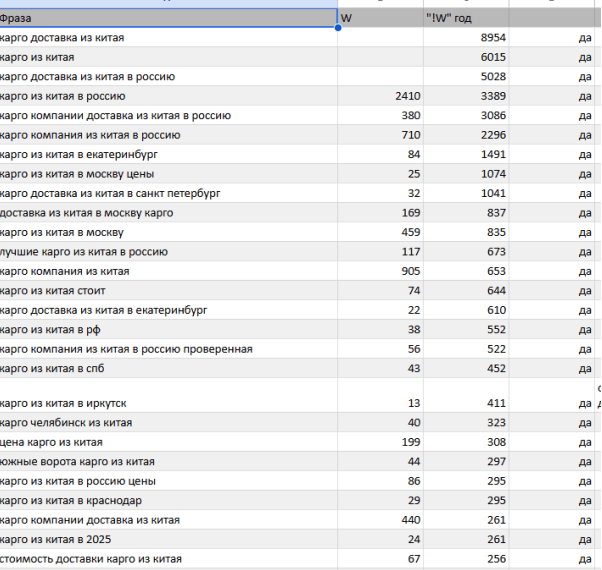Select cell 'карго доставка из китая в екатеринбург'

(x=169, y=310)
